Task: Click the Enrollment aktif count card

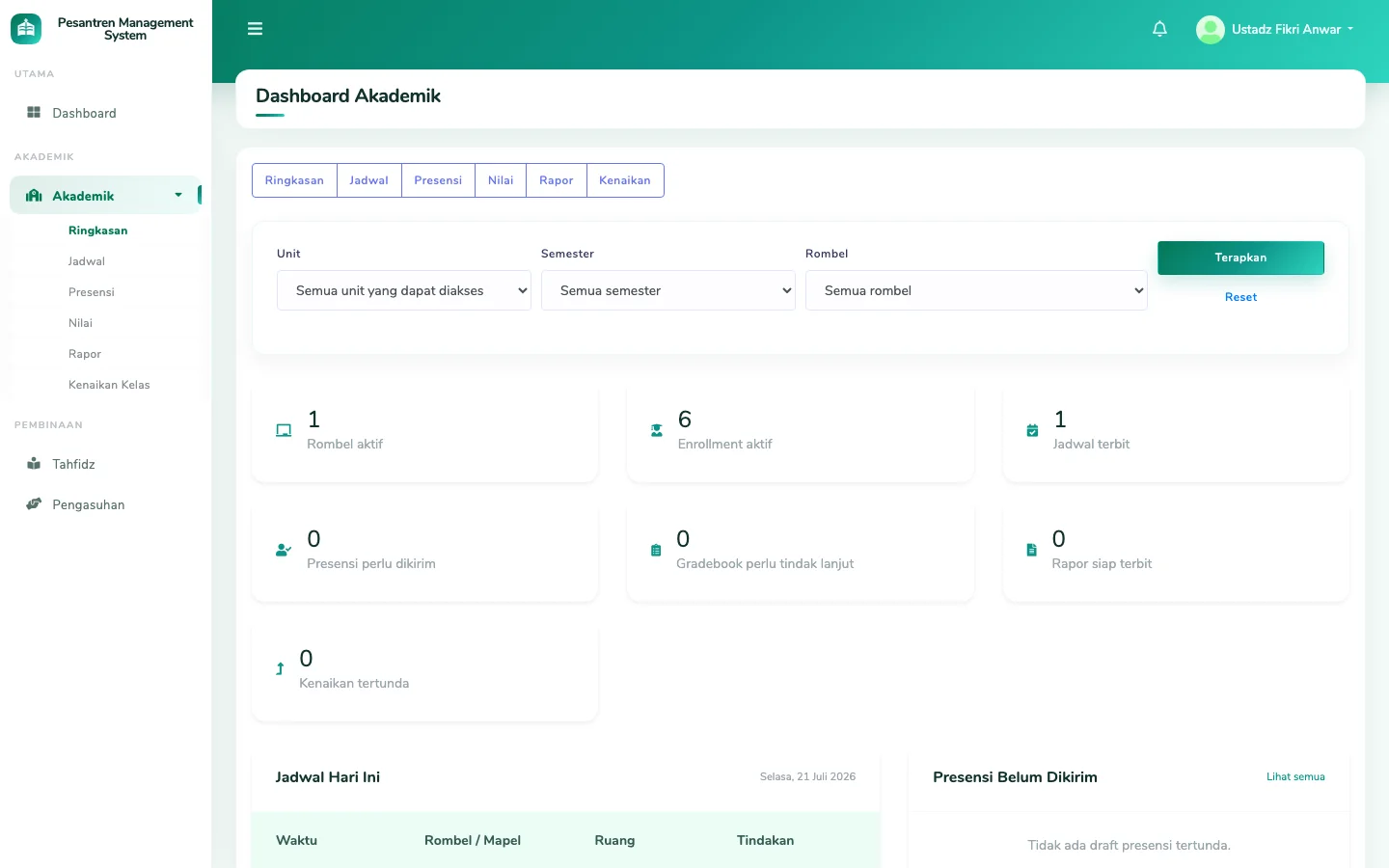Action: 801,433
